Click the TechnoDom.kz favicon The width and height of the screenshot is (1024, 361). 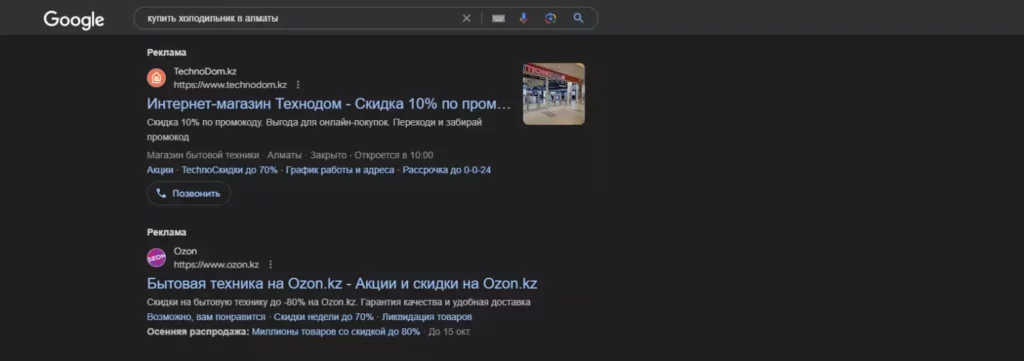click(x=156, y=78)
